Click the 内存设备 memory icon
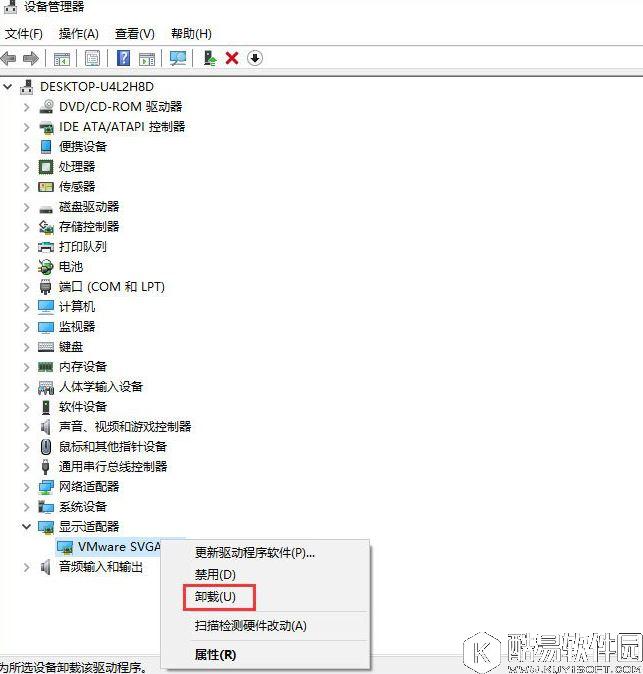This screenshot has width=643, height=674. coord(46,367)
